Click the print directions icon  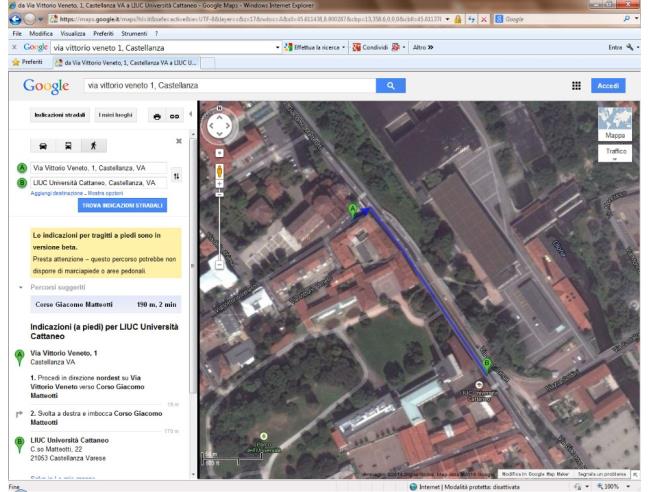[156, 116]
